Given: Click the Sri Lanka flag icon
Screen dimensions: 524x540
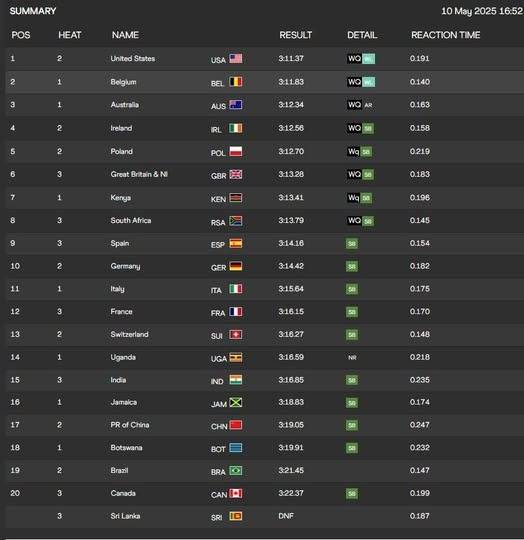Looking at the screenshot, I should pos(235,516).
